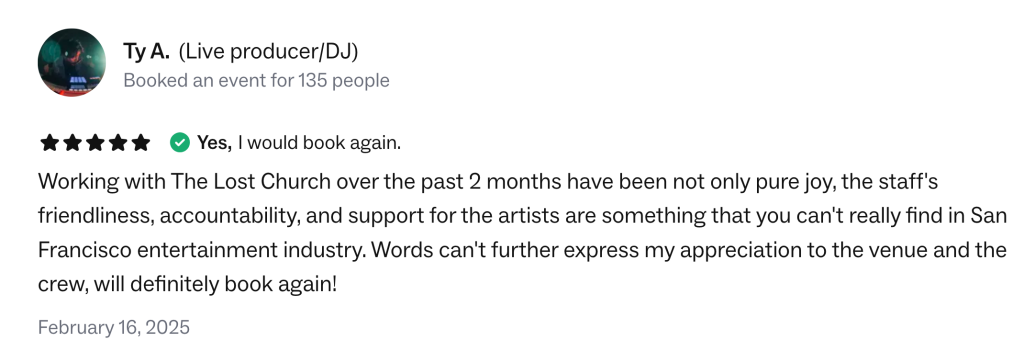Click the fifth rating star

(141, 142)
